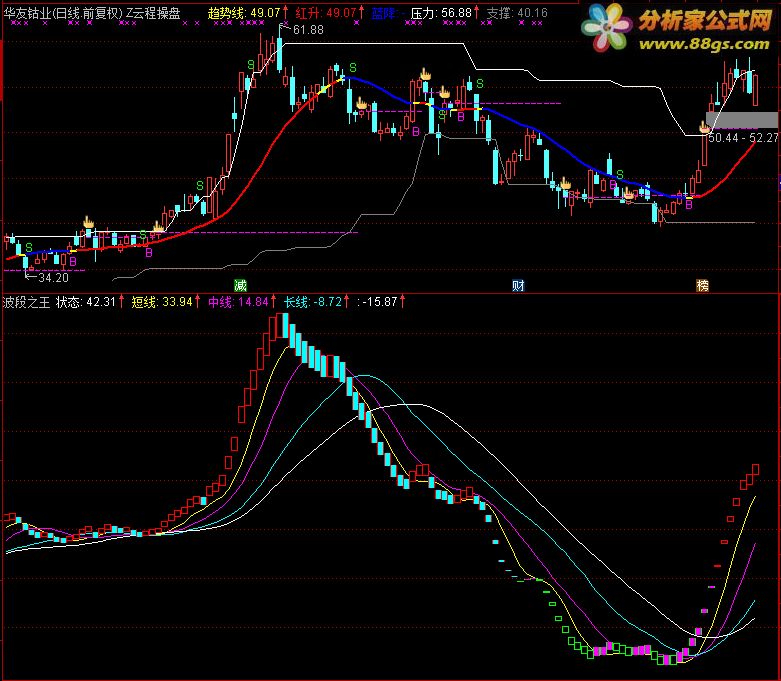Select the 支撑: 40.16 indicator label
The width and height of the screenshot is (781, 681).
pyautogui.click(x=517, y=13)
